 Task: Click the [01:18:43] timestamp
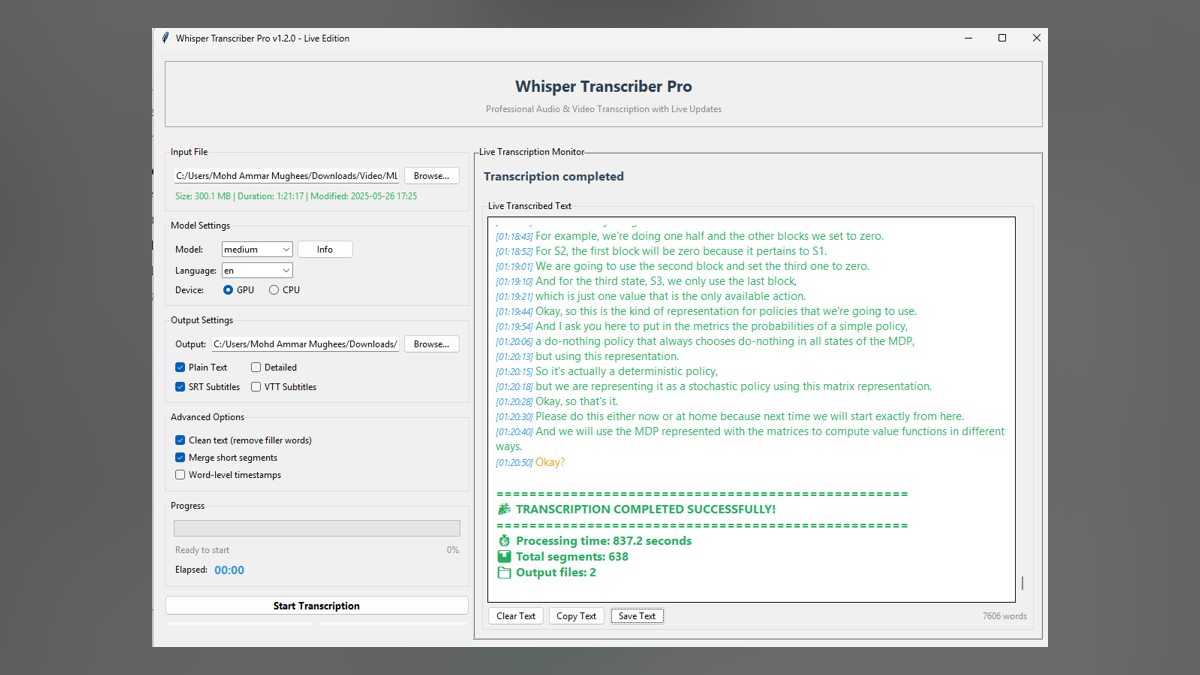514,237
